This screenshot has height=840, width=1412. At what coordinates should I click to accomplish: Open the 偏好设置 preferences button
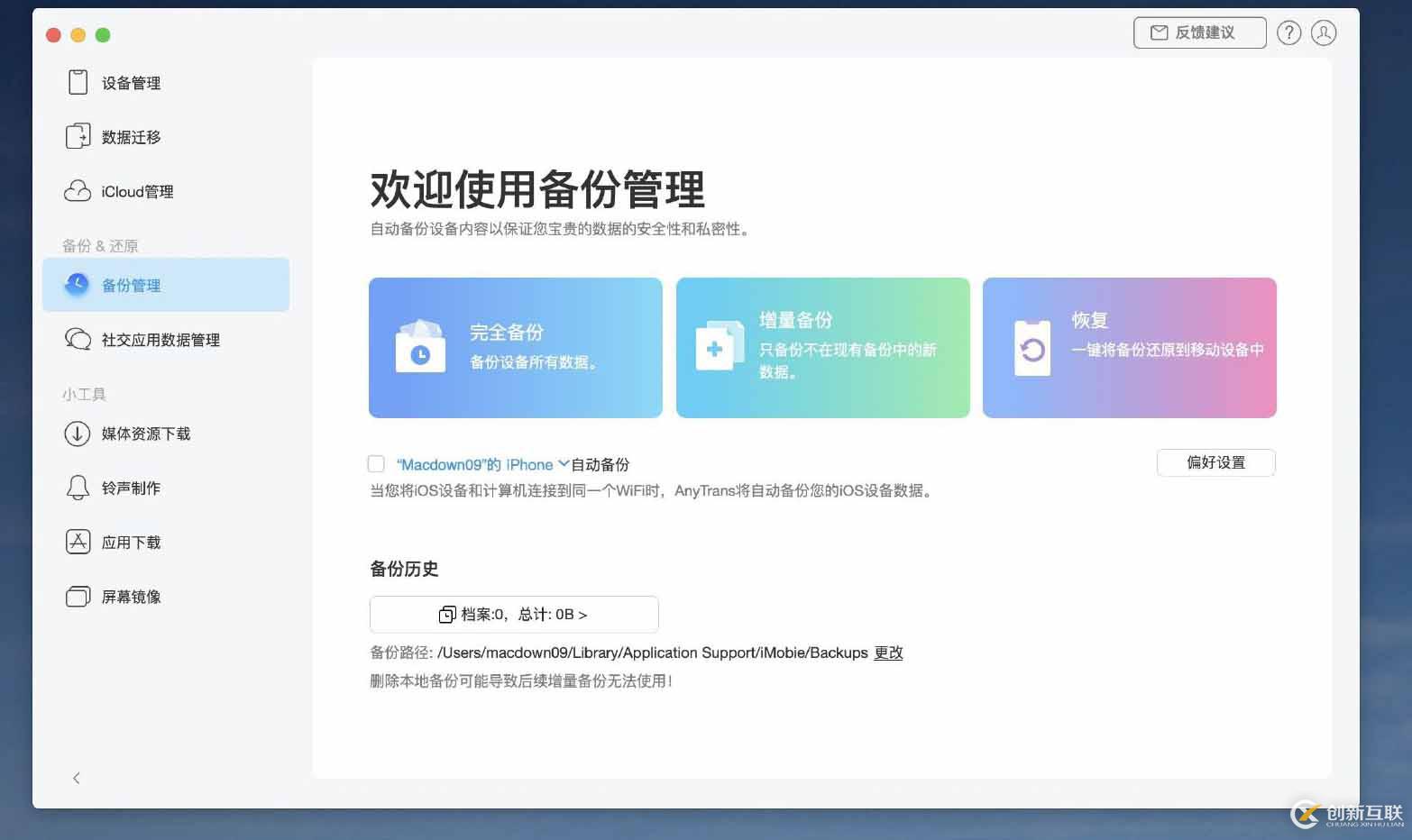(1215, 462)
